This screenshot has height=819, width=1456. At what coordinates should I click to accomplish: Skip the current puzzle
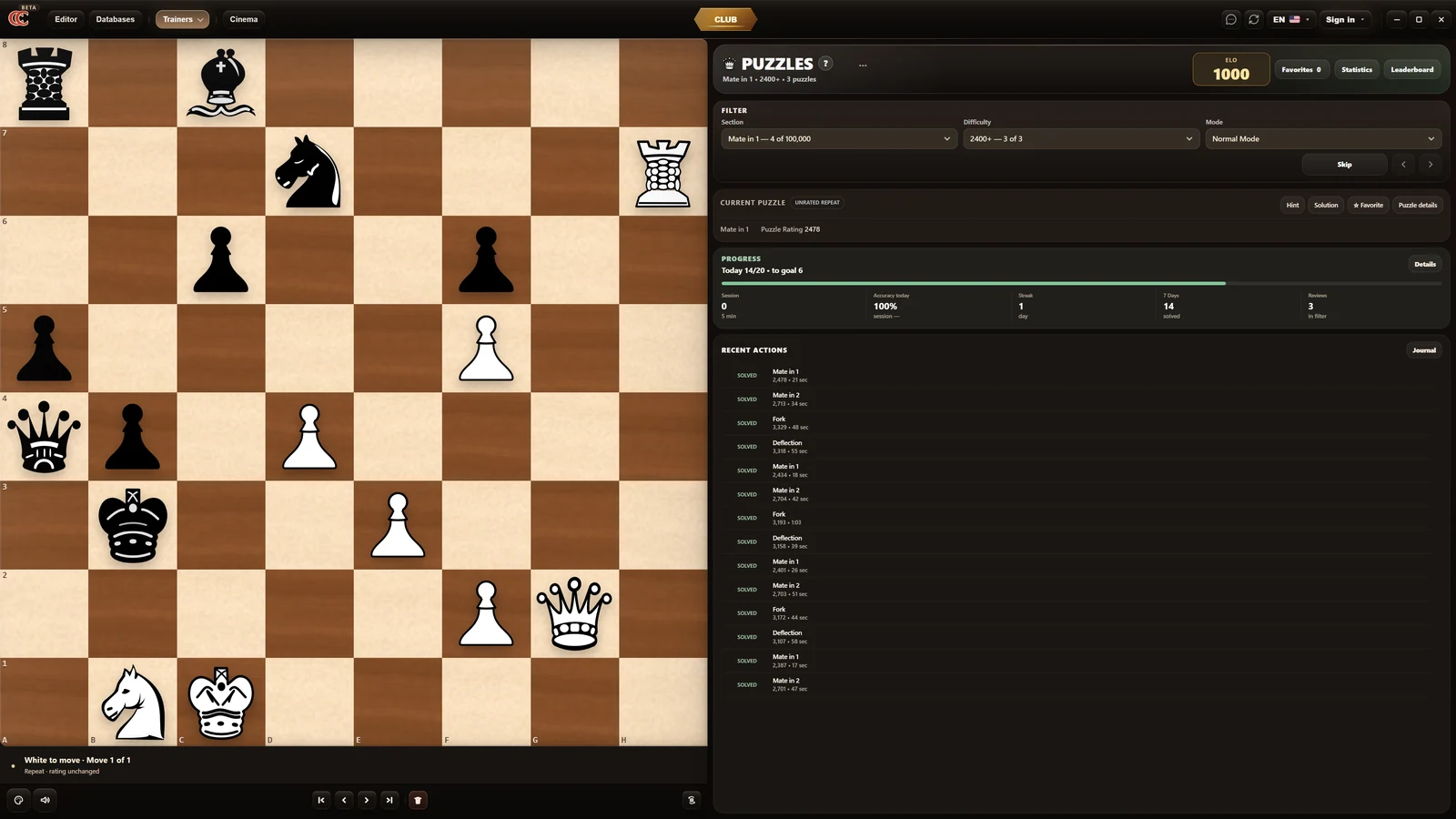click(x=1344, y=165)
